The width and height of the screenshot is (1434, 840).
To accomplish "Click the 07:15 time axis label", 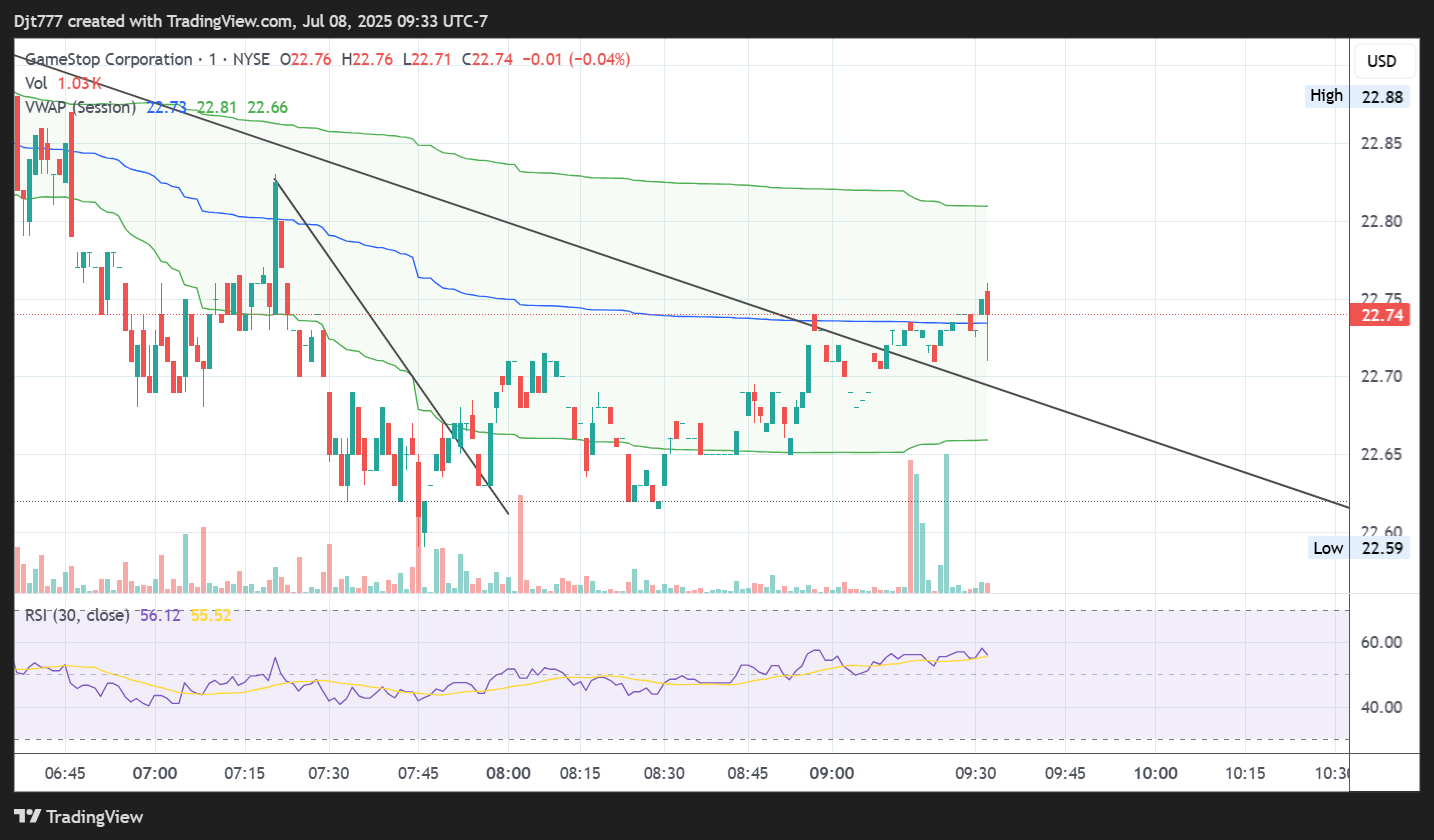I will (x=244, y=773).
